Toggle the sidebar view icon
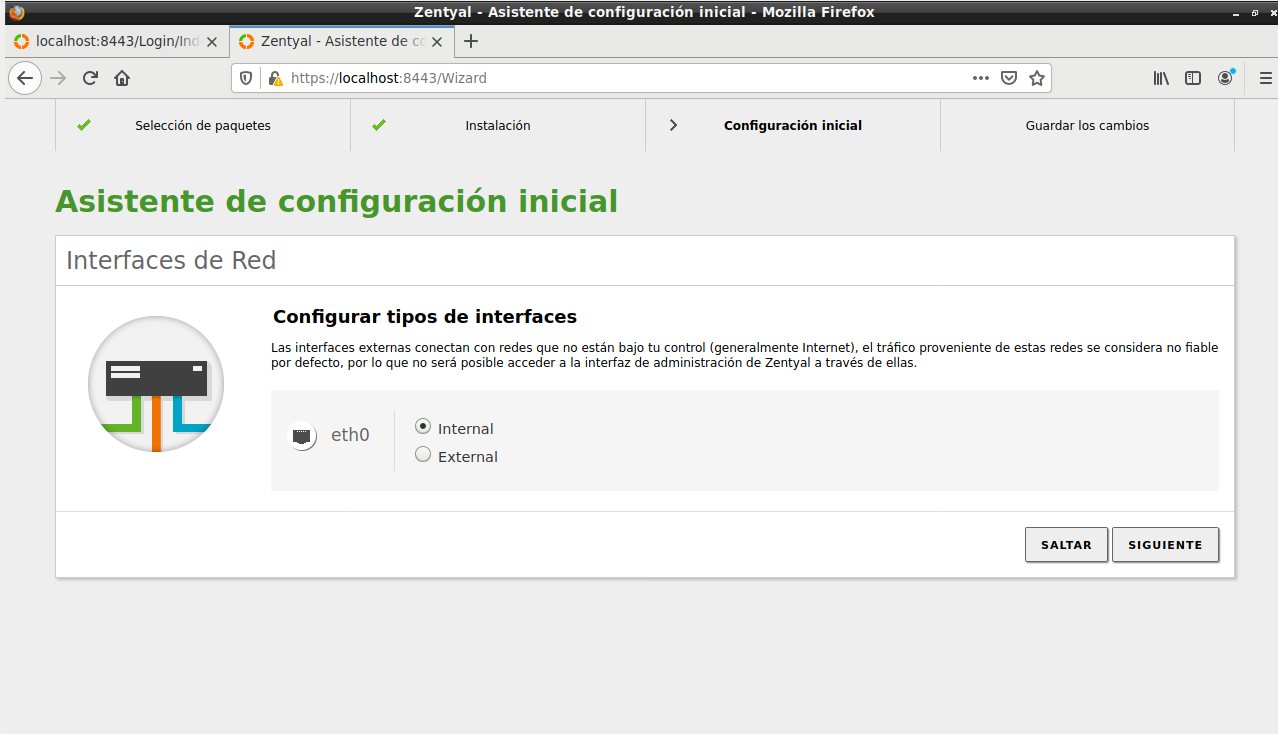The width and height of the screenshot is (1278, 734). [1193, 78]
